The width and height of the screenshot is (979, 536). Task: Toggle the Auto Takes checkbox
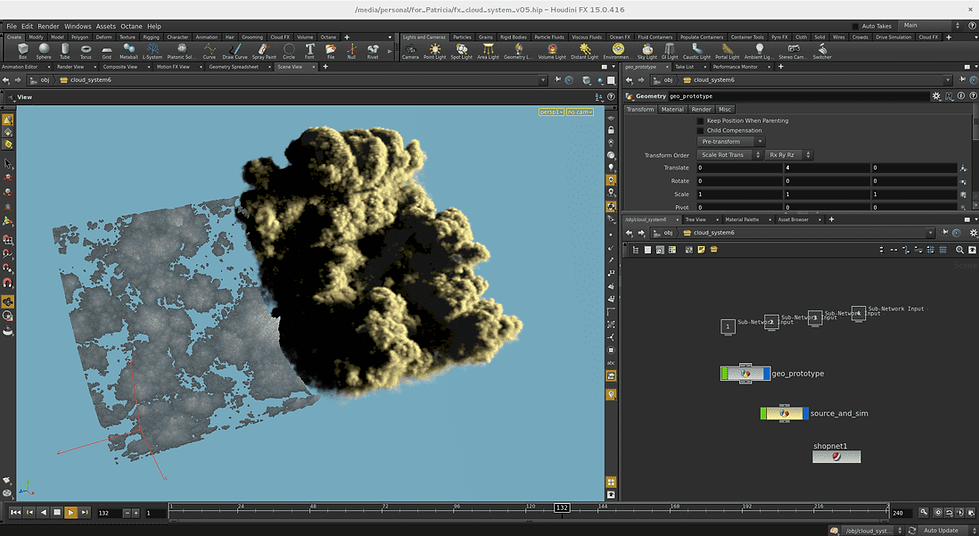coord(855,26)
